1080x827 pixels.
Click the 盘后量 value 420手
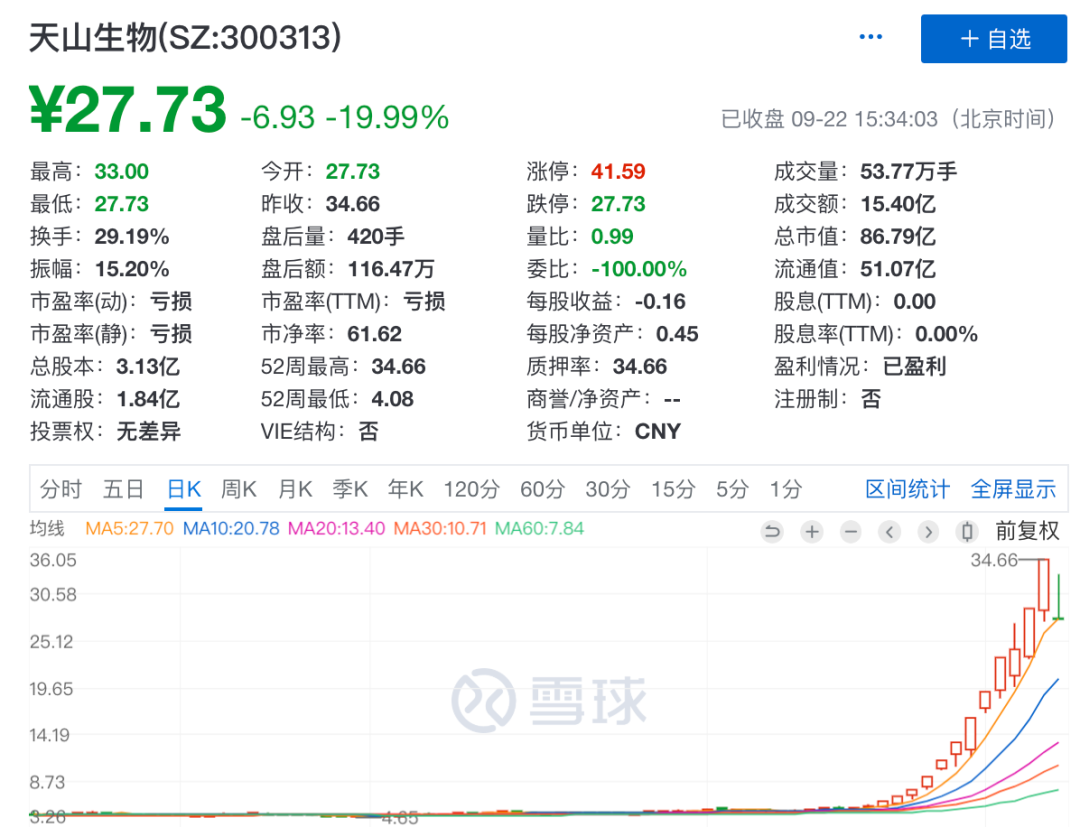coord(376,236)
